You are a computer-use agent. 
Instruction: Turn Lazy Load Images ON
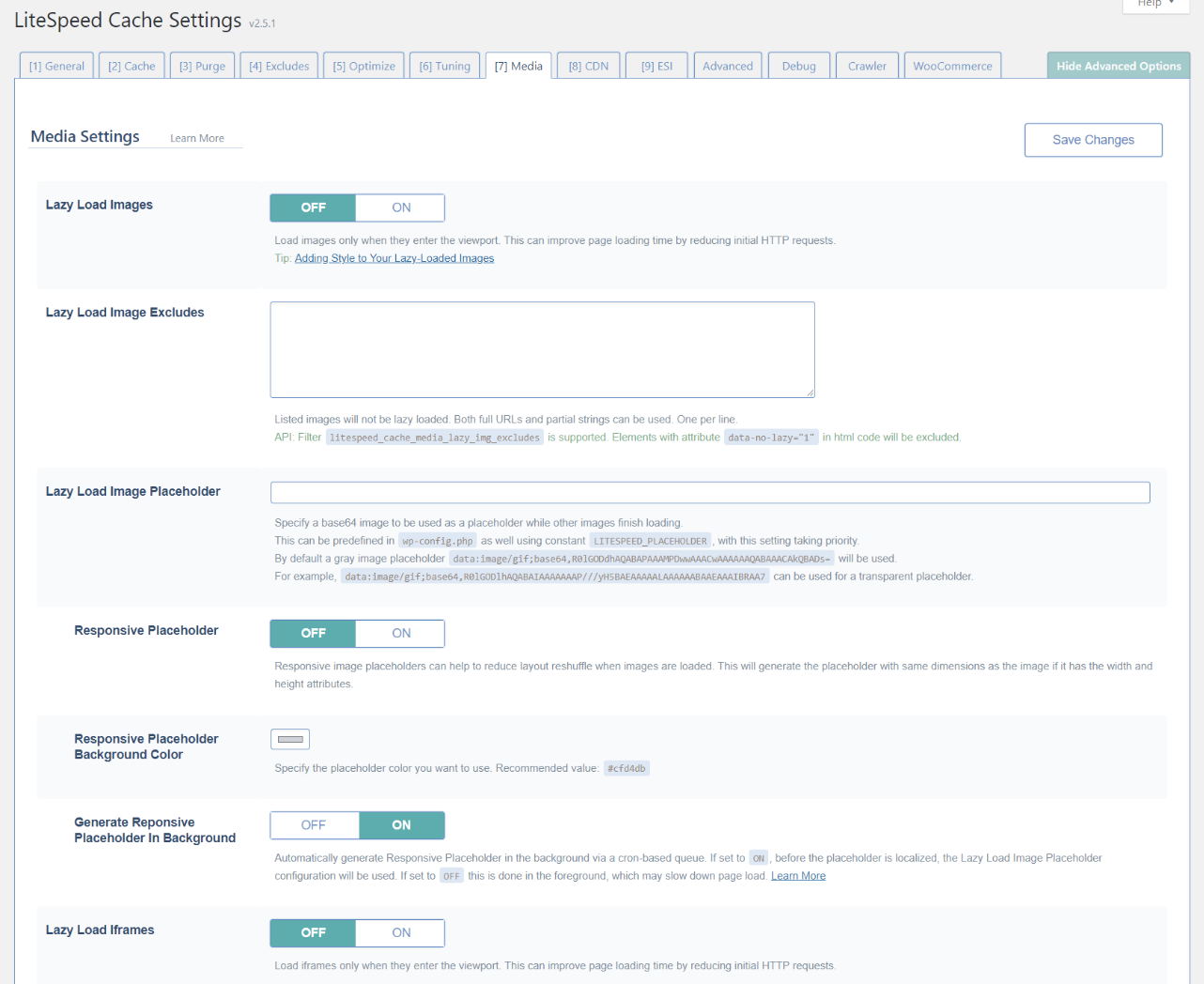tap(401, 208)
